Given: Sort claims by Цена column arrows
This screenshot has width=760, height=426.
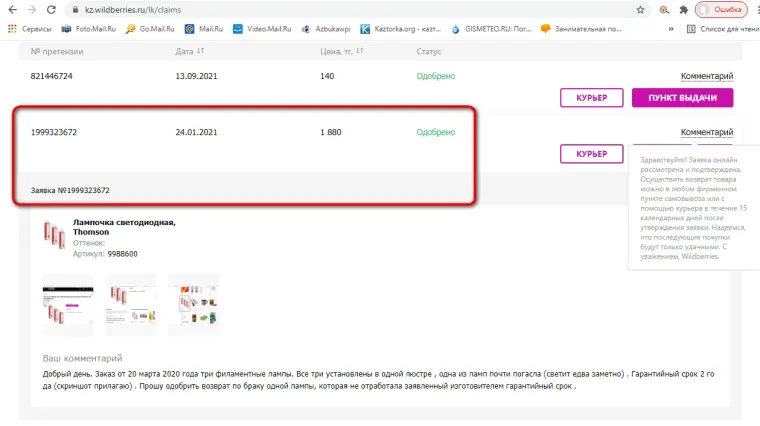Looking at the screenshot, I should [357, 50].
